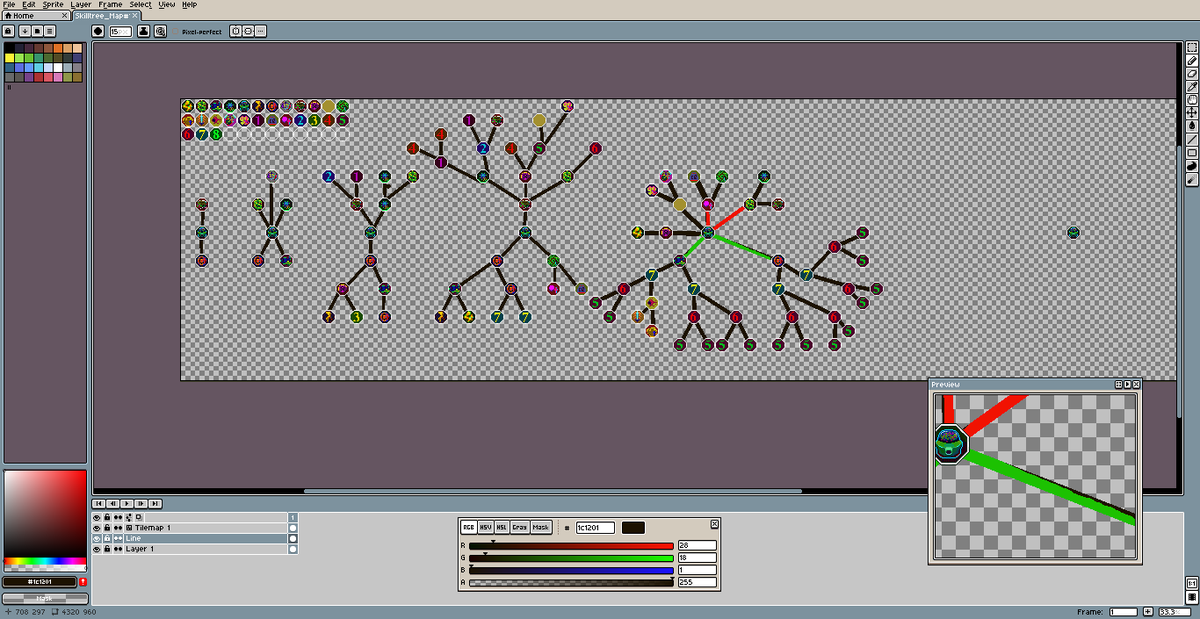Select the RGB button in color popup
Image resolution: width=1200 pixels, height=619 pixels.
pos(468,527)
